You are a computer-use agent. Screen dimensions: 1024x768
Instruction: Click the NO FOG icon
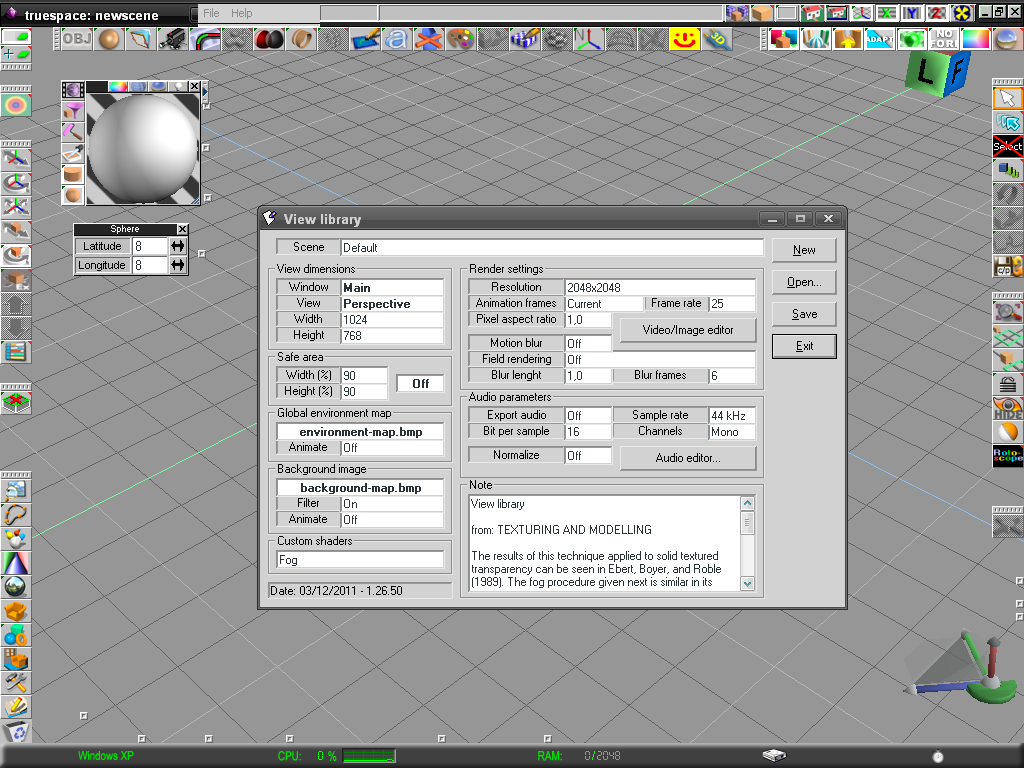[944, 39]
